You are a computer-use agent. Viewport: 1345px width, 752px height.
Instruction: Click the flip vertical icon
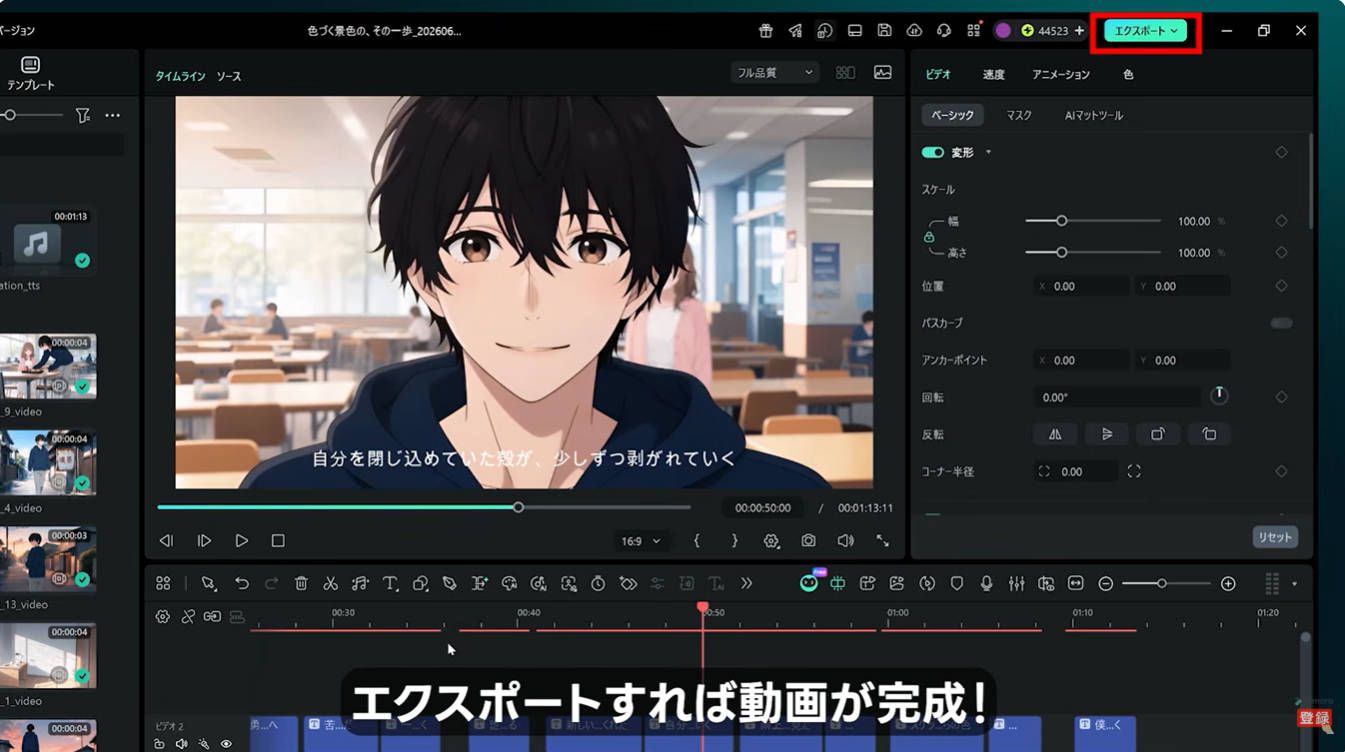click(x=1106, y=434)
